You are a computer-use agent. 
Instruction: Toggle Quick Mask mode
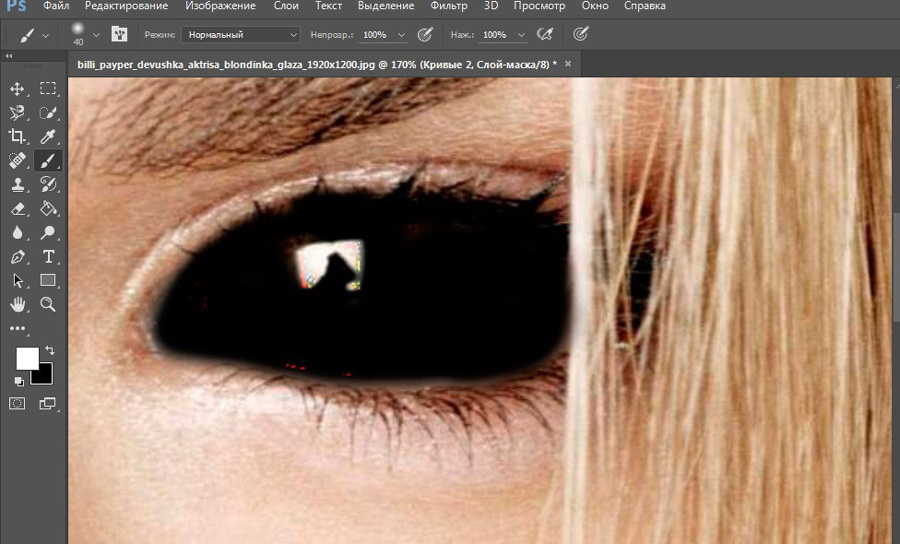(17, 404)
